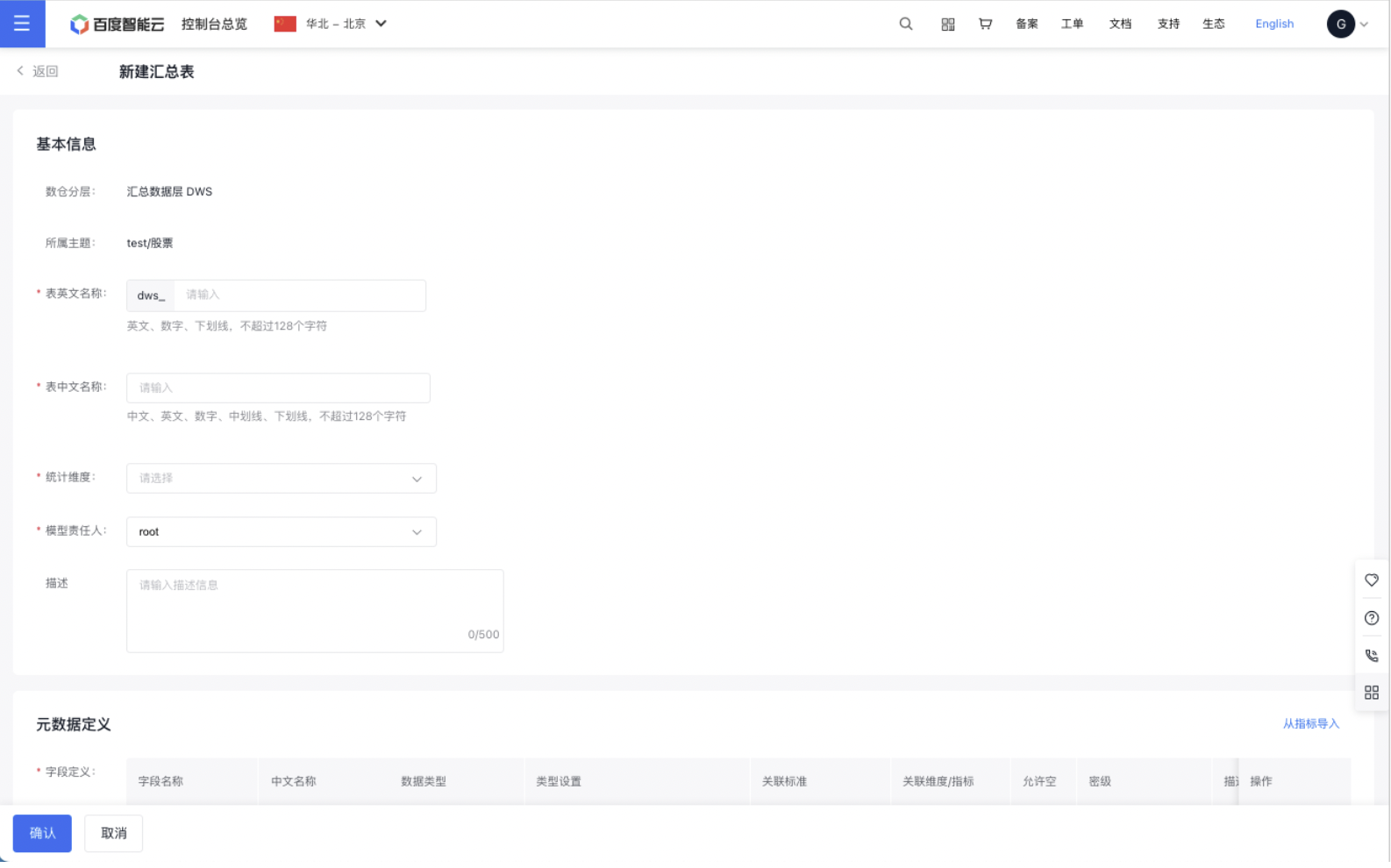This screenshot has width=1391, height=868.
Task: Open 控制台总览 console overview
Action: coord(214,25)
